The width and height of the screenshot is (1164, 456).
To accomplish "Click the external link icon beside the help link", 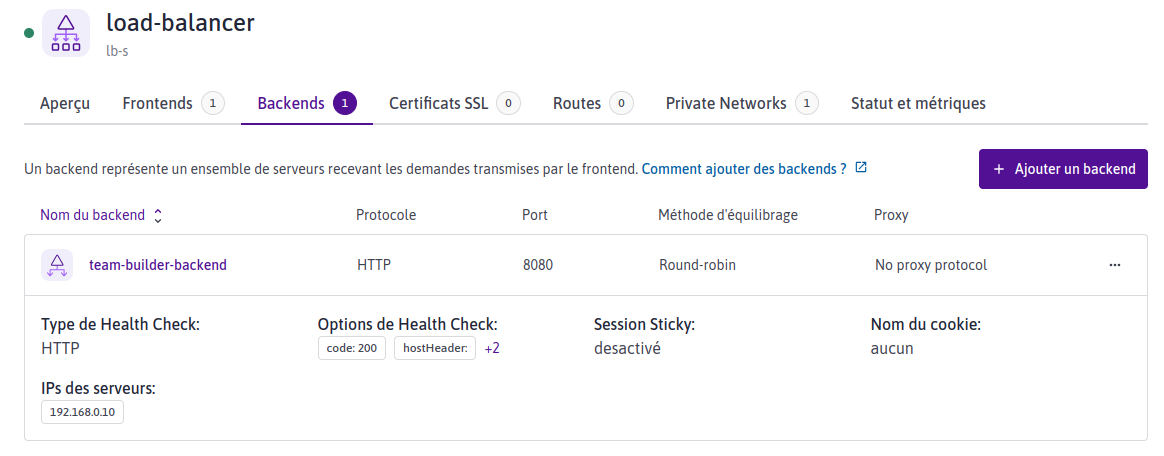I will pyautogui.click(x=861, y=168).
